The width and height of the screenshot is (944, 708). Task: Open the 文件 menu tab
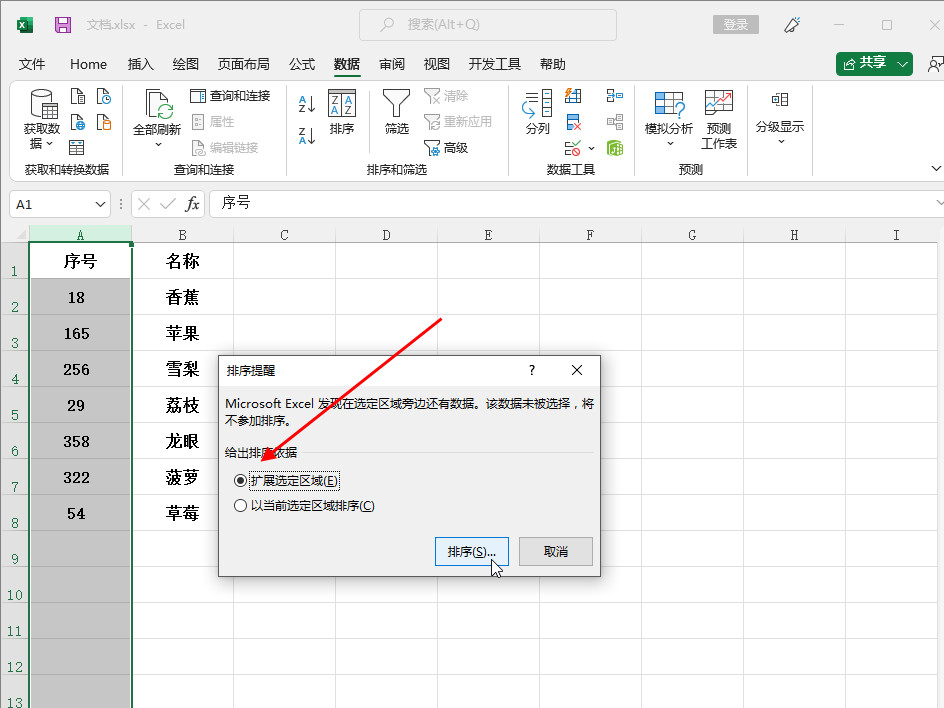tap(32, 64)
